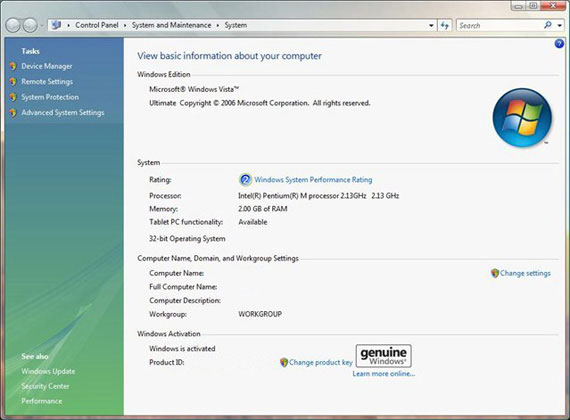The height and width of the screenshot is (420, 570).
Task: Click the System breadcrumb item
Action: click(x=236, y=25)
